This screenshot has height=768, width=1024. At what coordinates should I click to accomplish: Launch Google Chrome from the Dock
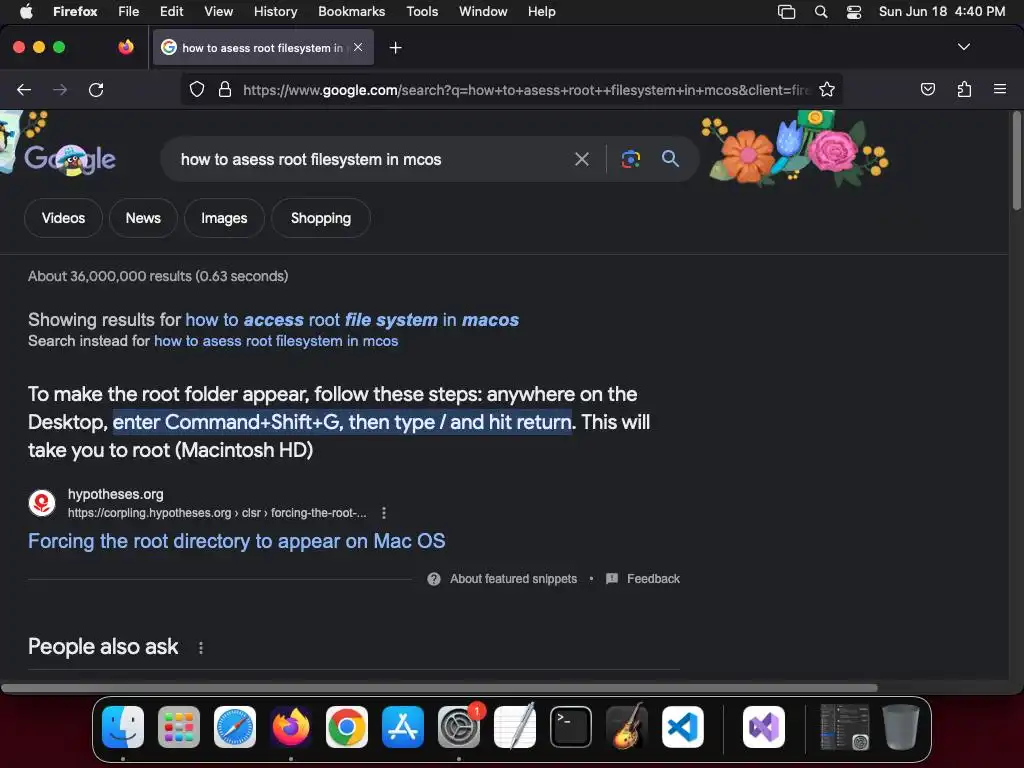click(347, 726)
